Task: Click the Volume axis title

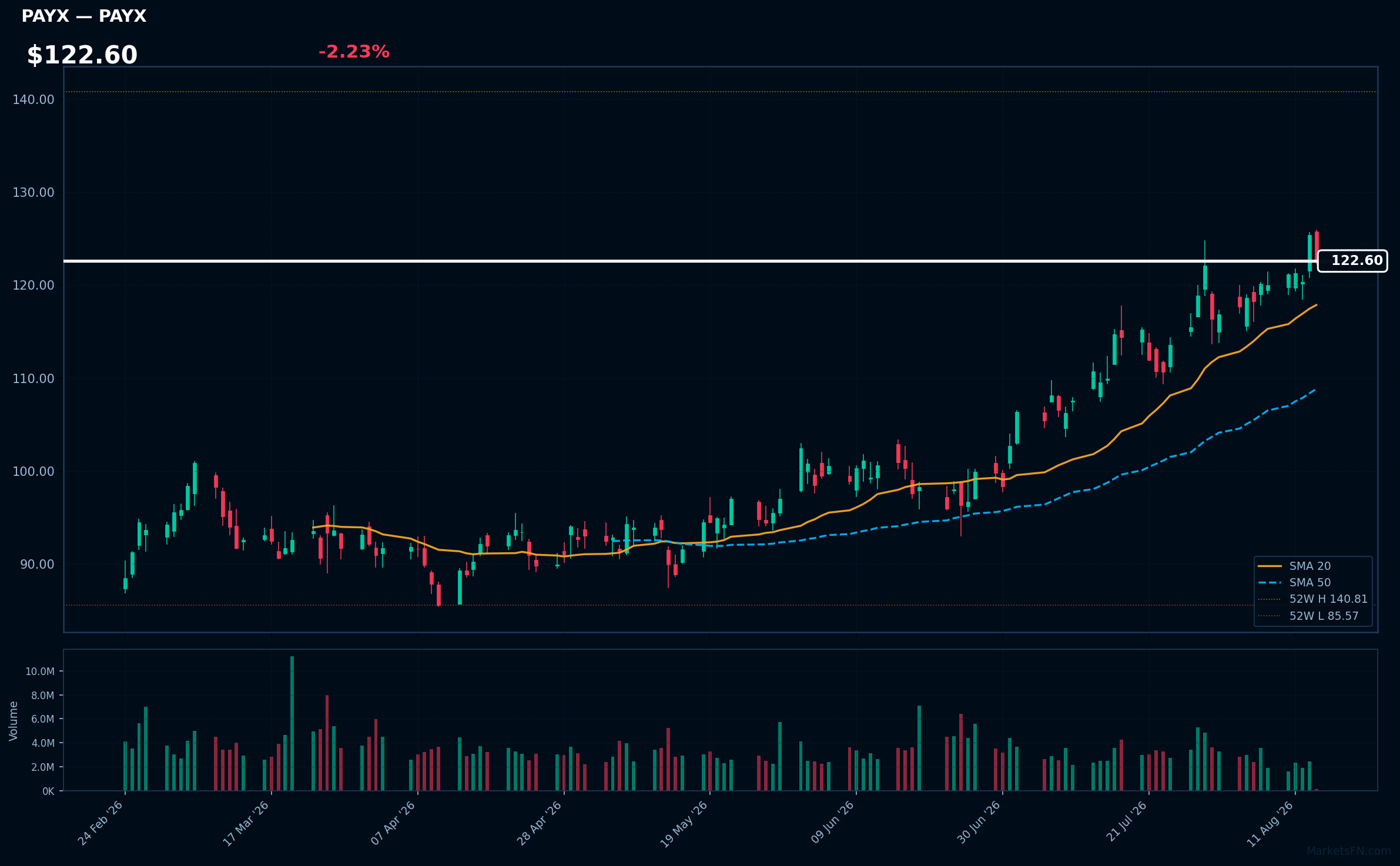Action: click(14, 721)
